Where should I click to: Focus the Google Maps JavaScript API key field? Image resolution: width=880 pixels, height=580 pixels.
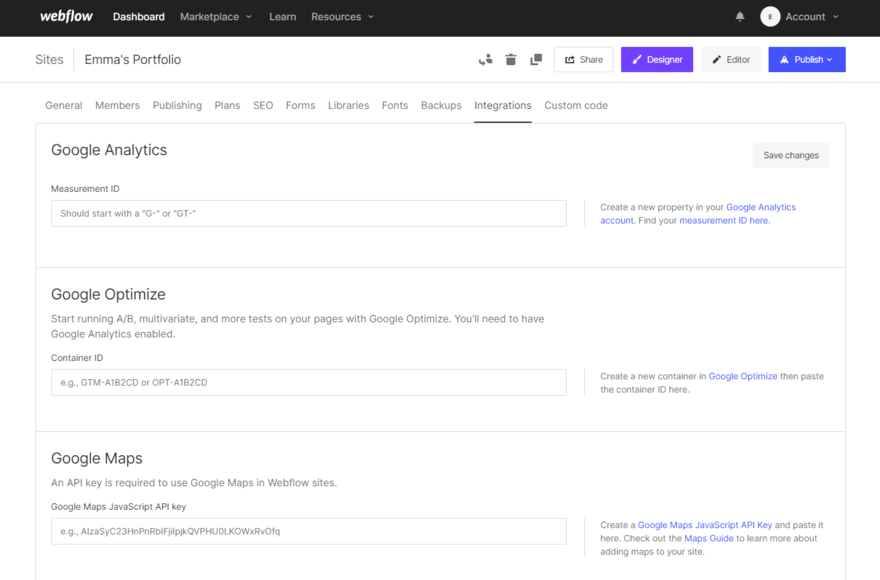tap(309, 531)
